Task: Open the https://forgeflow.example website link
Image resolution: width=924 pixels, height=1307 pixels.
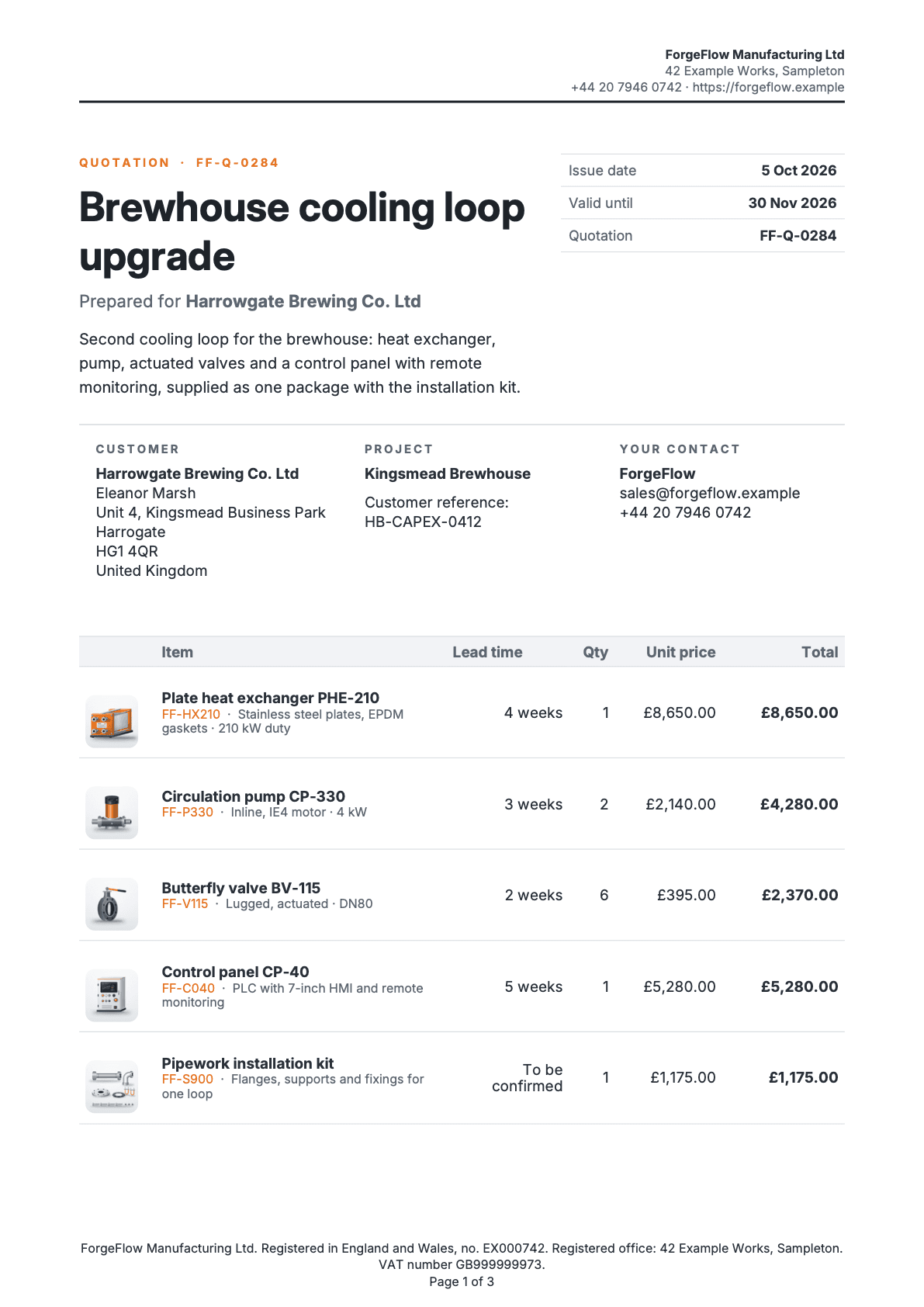Action: pyautogui.click(x=768, y=87)
